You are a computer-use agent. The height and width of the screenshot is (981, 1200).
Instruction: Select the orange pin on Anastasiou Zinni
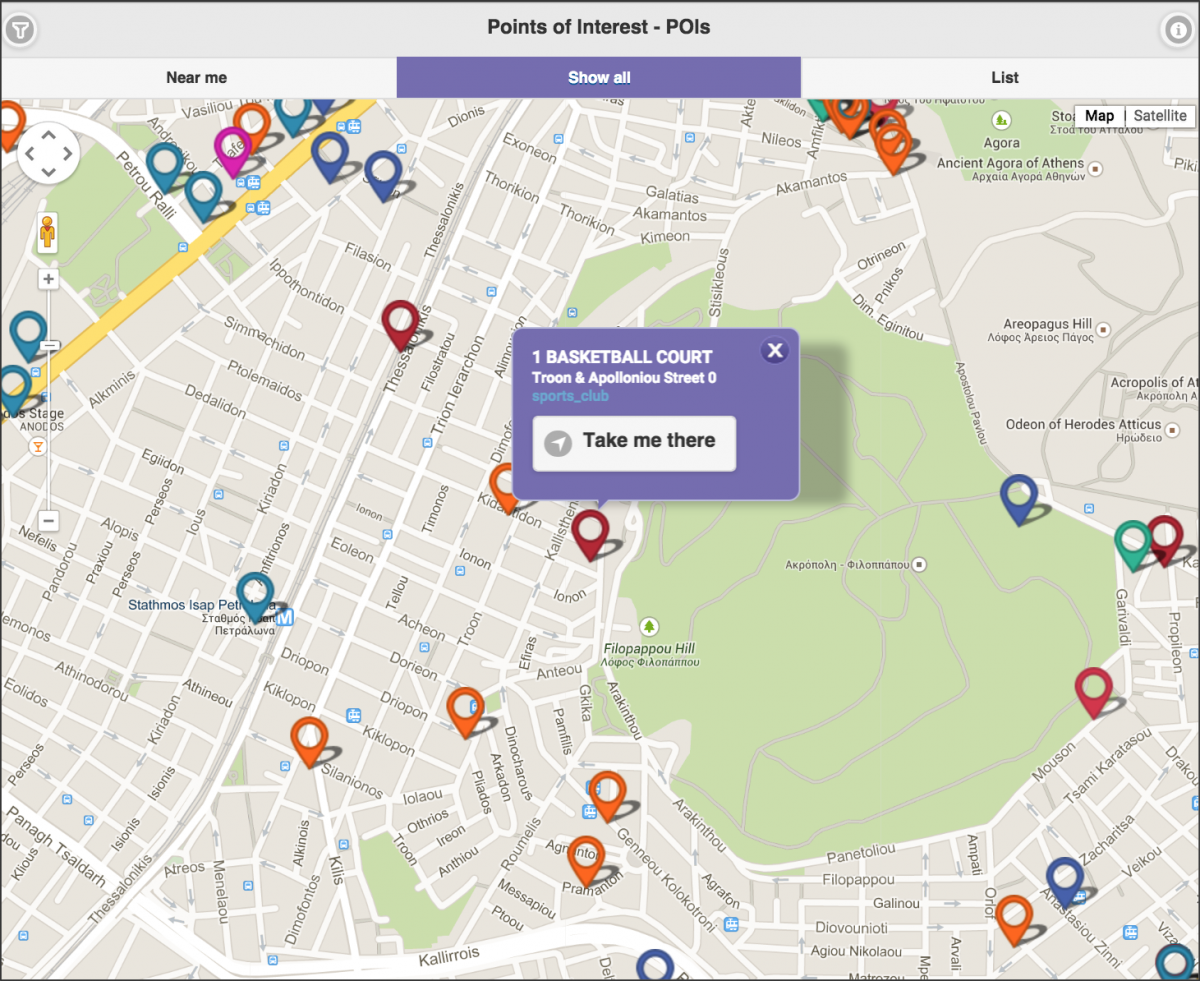pos(1014,920)
